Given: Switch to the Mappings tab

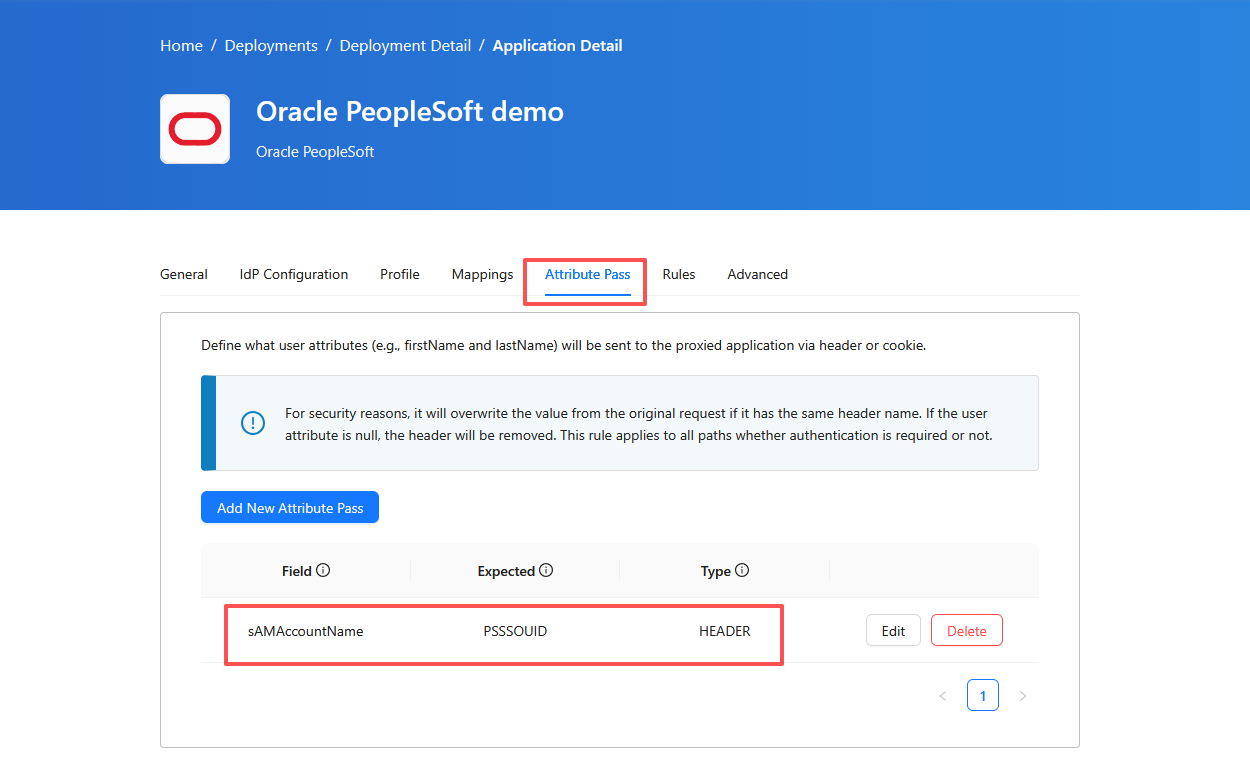Looking at the screenshot, I should point(482,274).
